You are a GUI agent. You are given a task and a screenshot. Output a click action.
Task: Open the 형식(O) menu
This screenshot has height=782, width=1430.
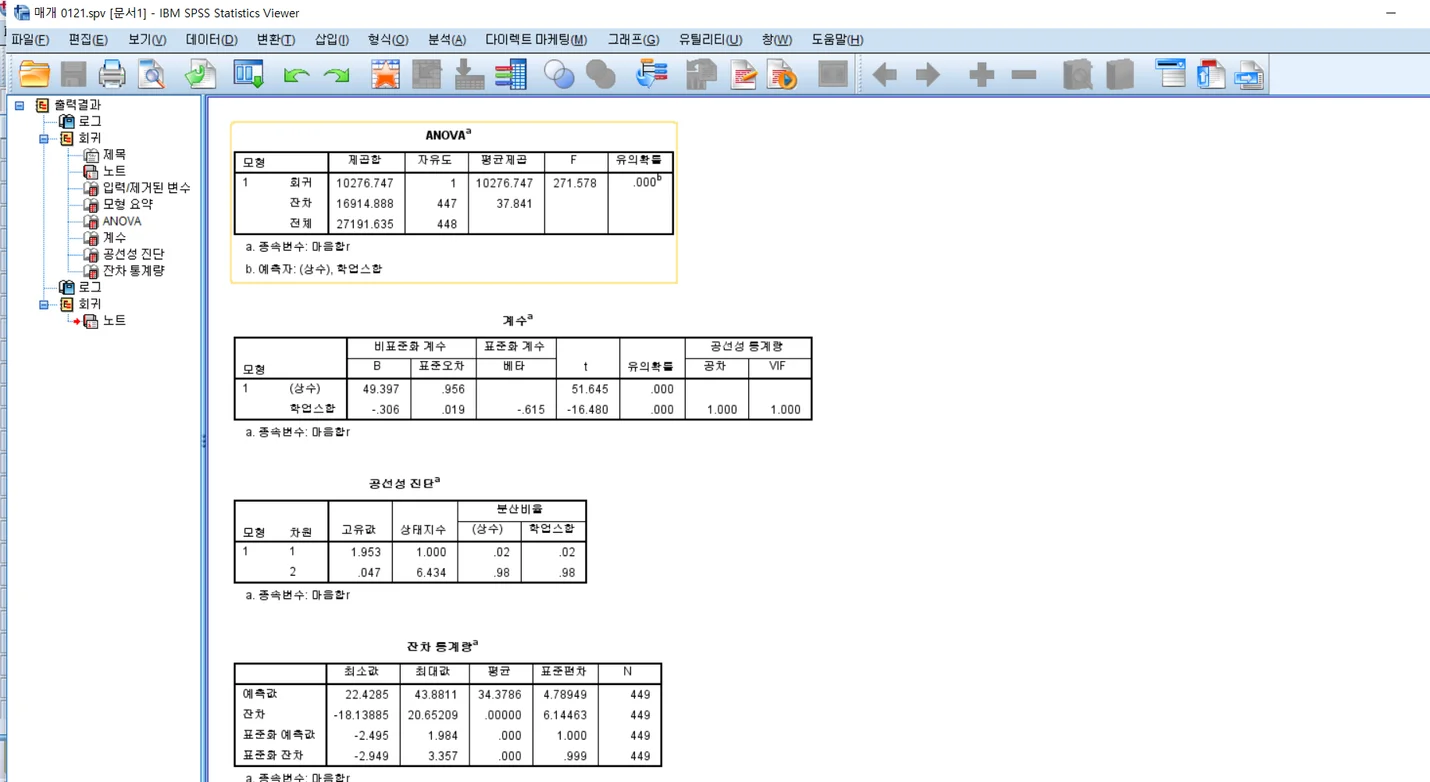point(388,40)
